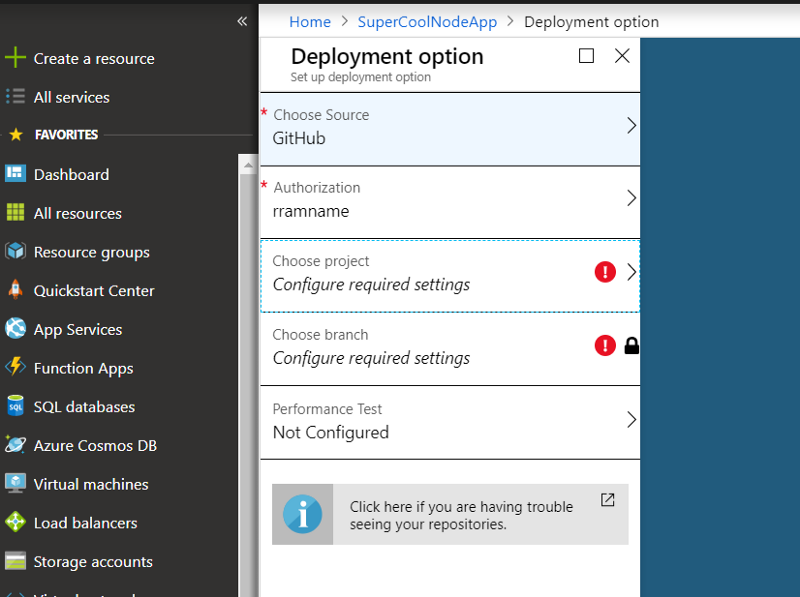Click the Virtual machines monitor icon

point(15,483)
